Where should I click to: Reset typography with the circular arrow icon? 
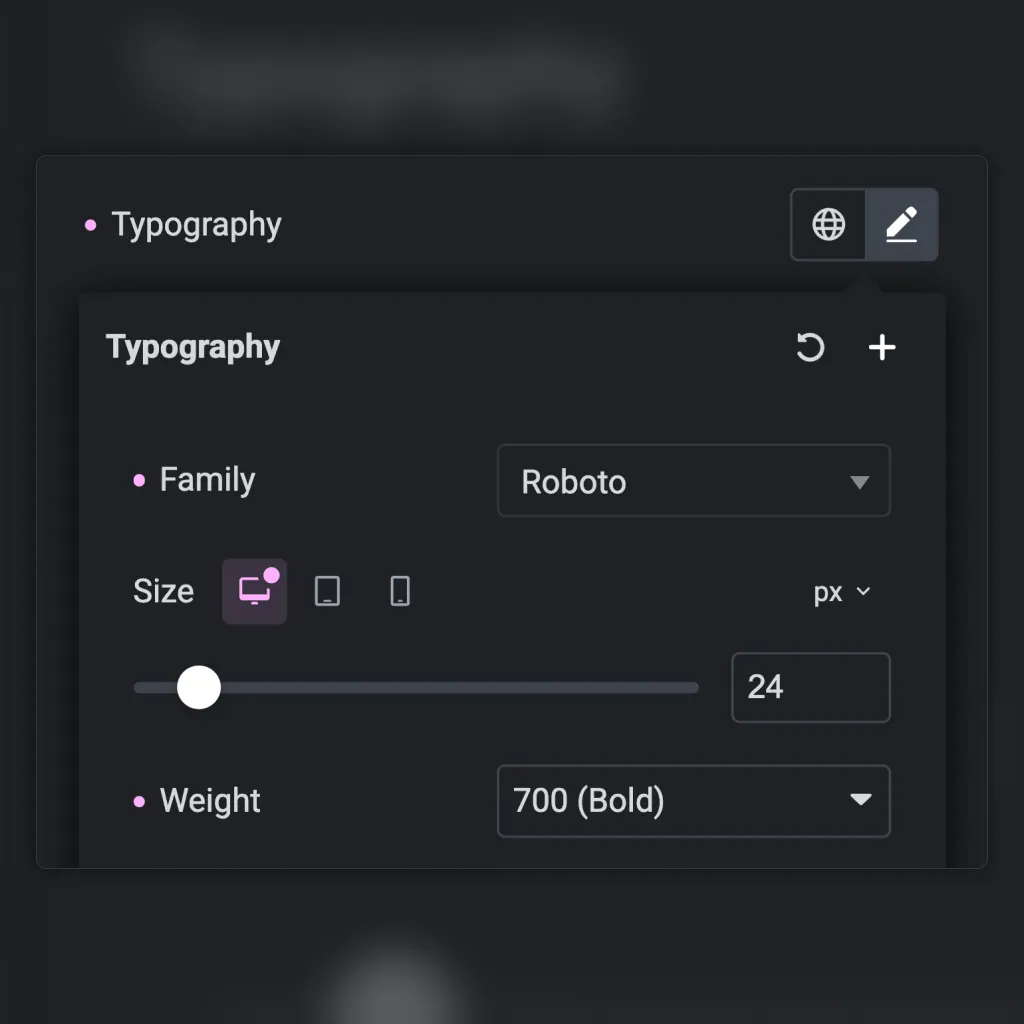810,347
